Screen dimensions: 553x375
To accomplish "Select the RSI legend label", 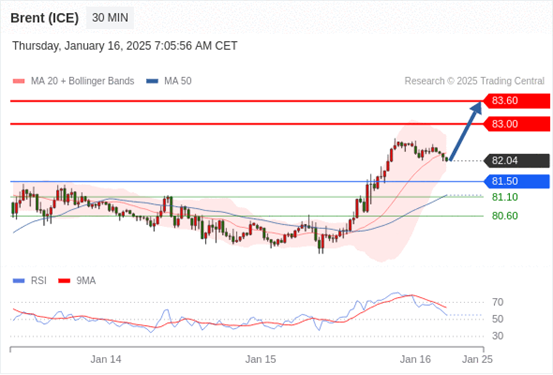I will tap(38, 281).
